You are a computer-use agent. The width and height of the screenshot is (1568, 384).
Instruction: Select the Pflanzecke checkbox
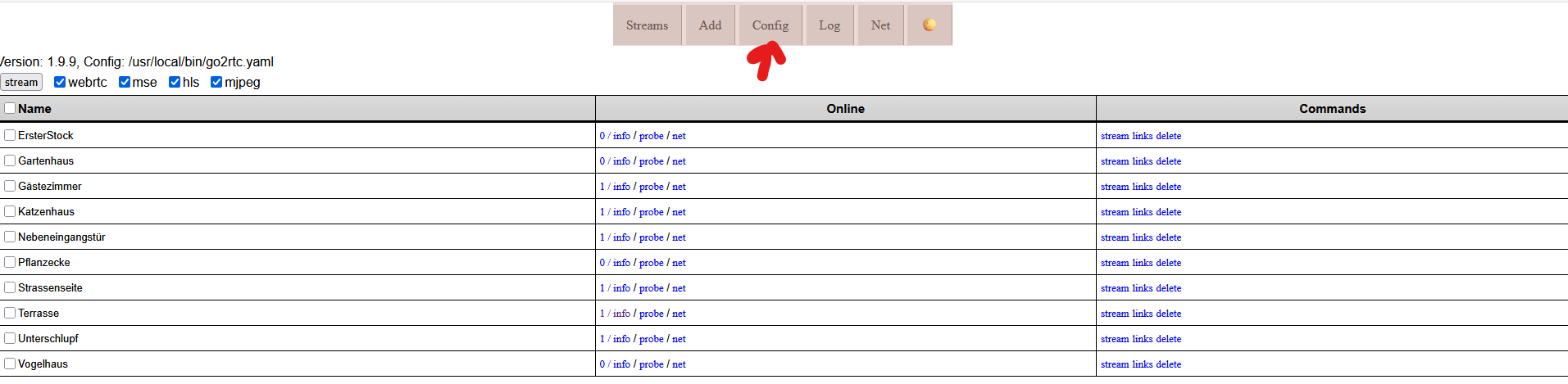10,262
